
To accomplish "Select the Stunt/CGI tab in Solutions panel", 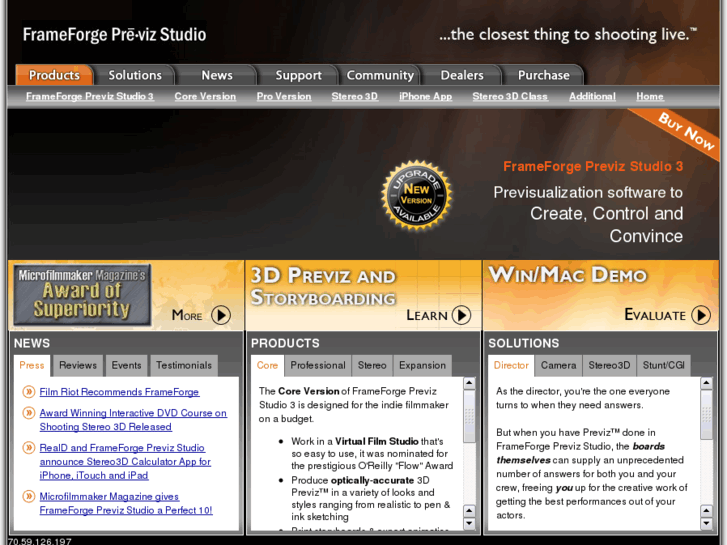I will point(663,365).
